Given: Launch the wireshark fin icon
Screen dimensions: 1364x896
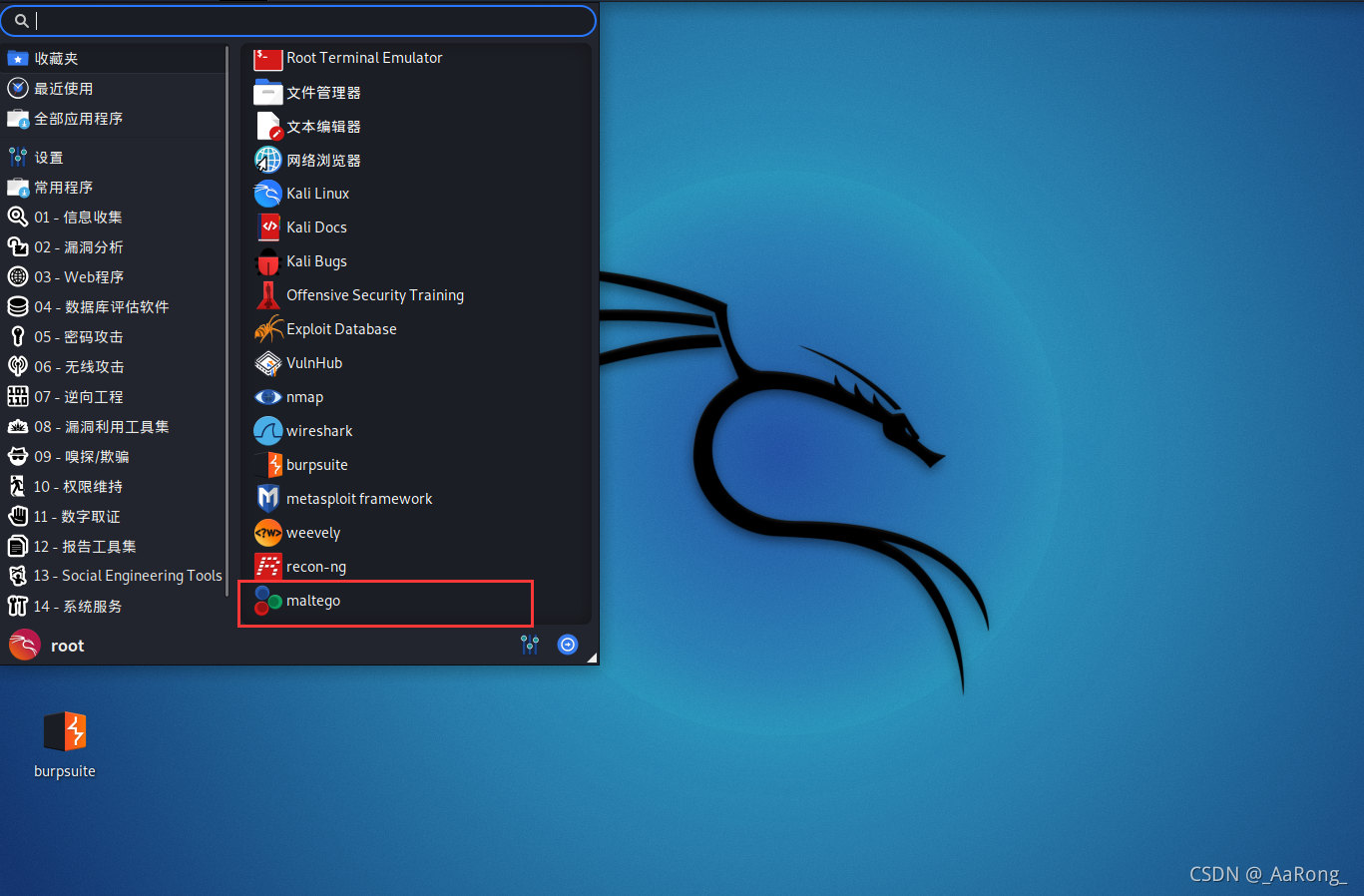Looking at the screenshot, I should click(x=267, y=431).
